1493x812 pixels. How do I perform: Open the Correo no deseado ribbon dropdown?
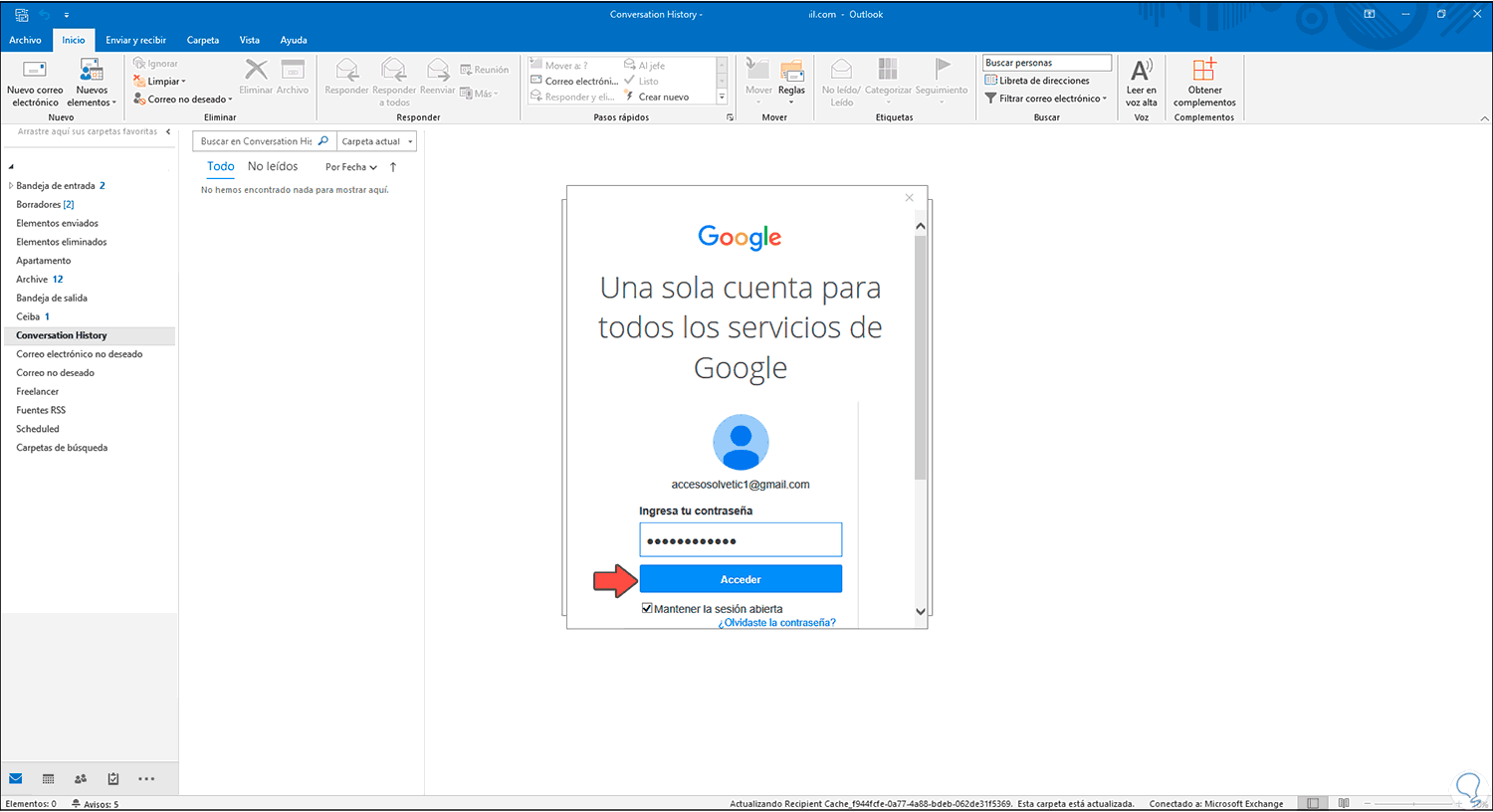[183, 100]
